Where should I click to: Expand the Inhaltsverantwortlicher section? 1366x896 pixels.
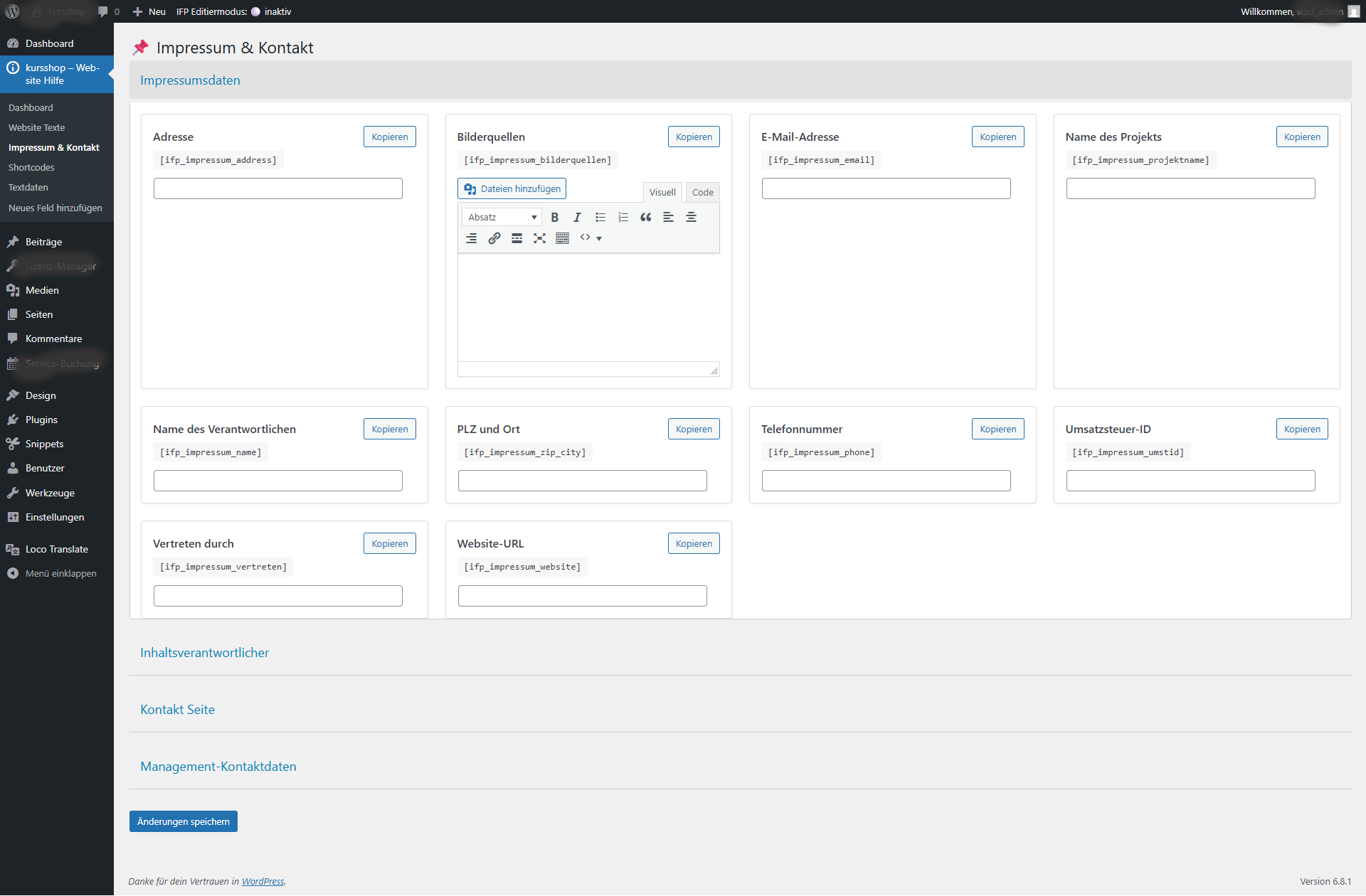point(204,653)
